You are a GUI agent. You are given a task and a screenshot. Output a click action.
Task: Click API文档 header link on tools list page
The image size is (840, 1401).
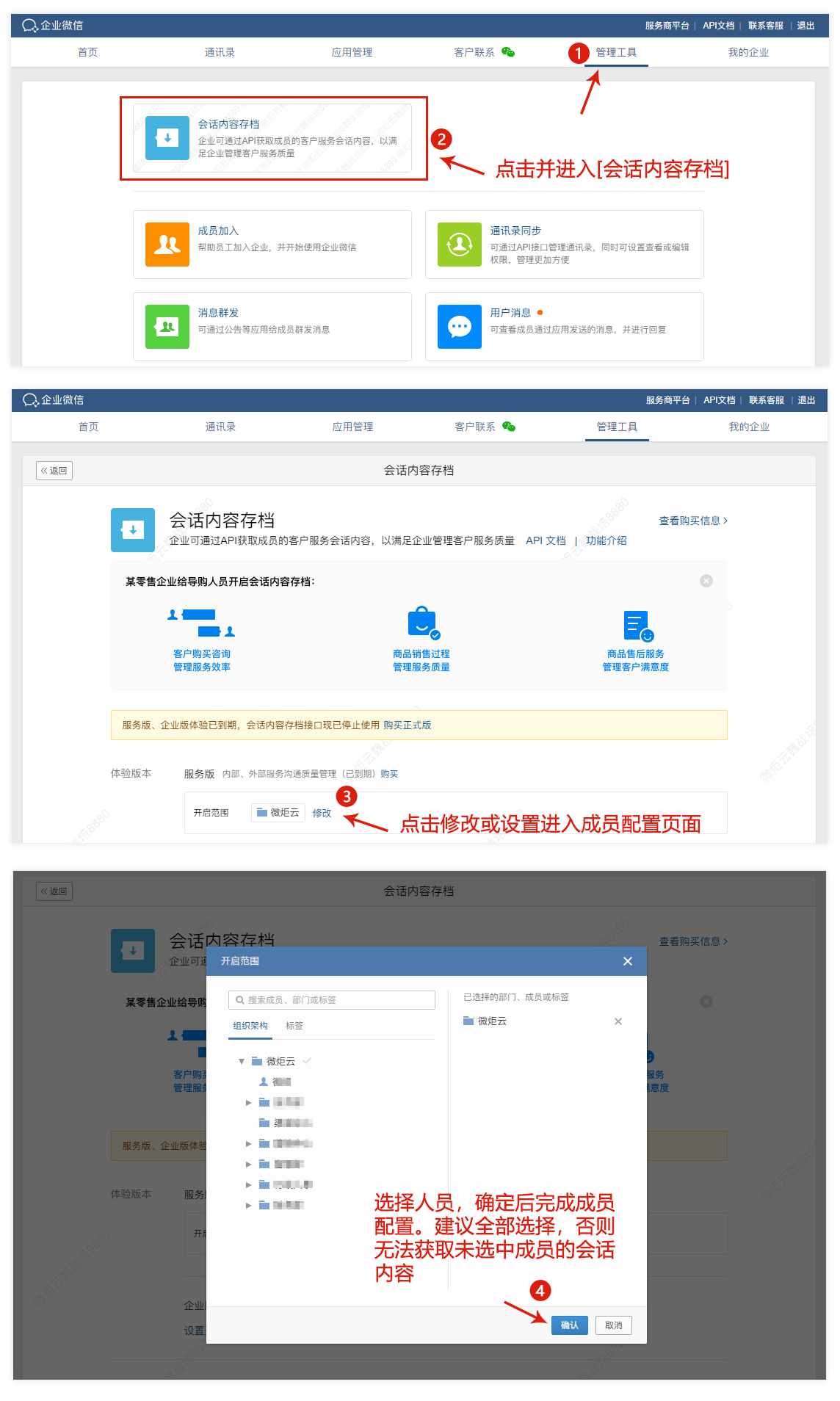pos(719,26)
